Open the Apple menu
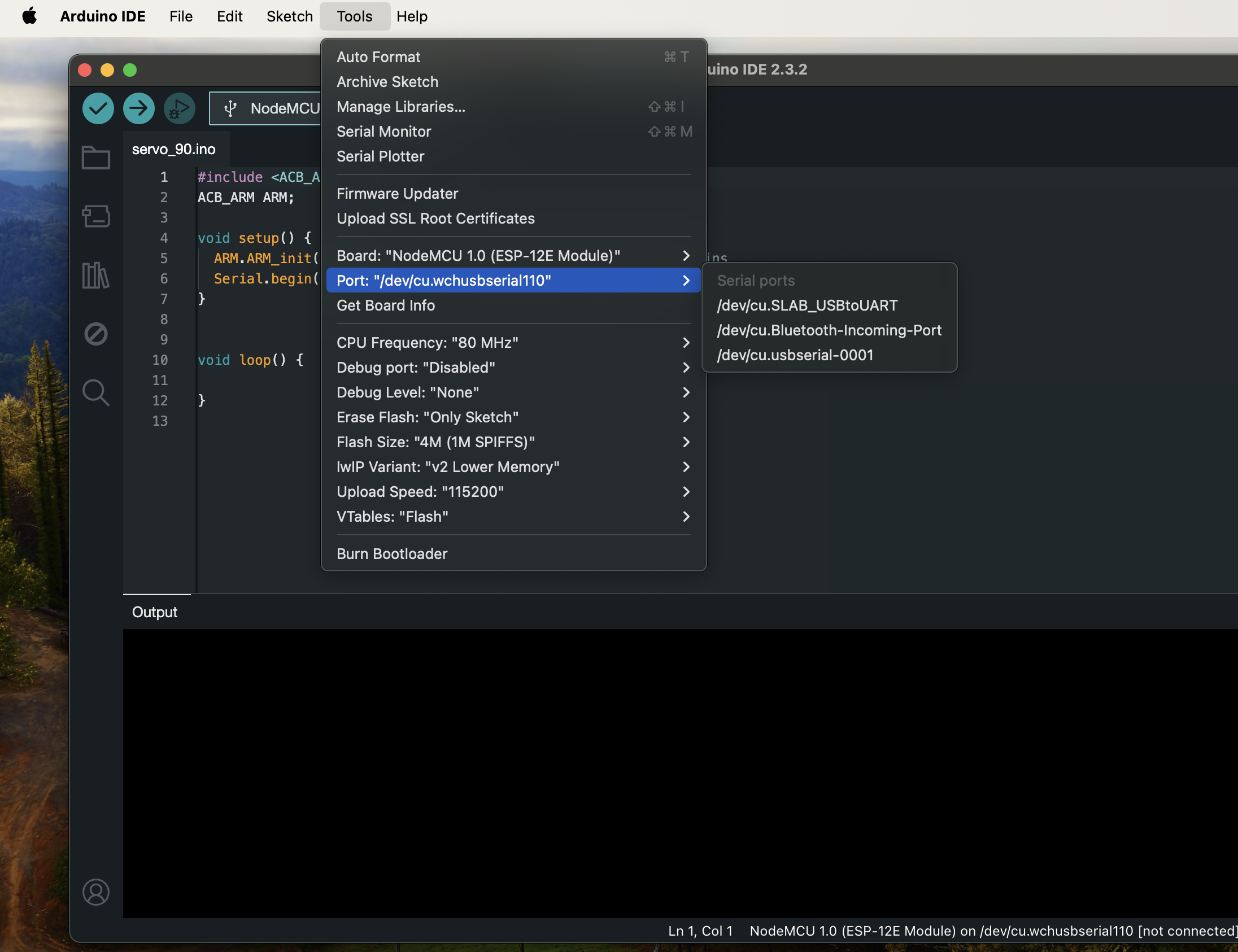 [x=29, y=16]
